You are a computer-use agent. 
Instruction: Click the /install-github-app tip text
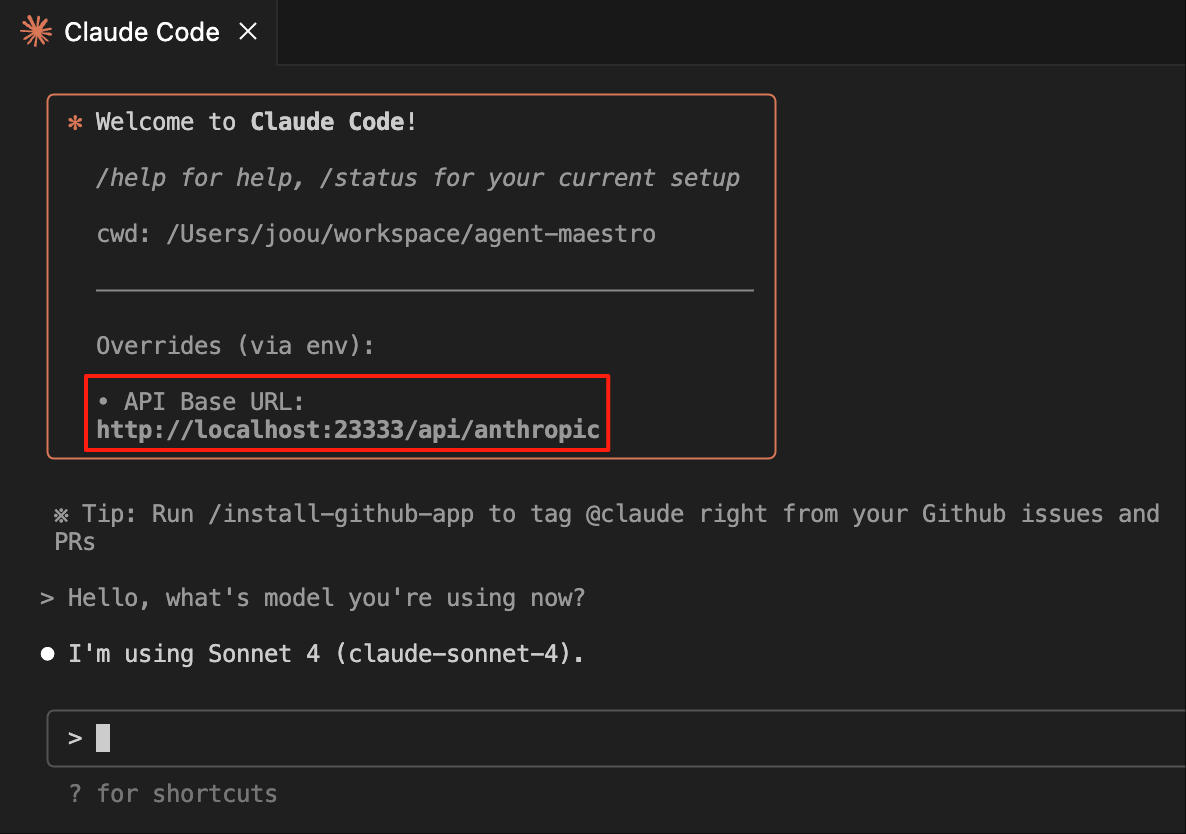(x=607, y=528)
